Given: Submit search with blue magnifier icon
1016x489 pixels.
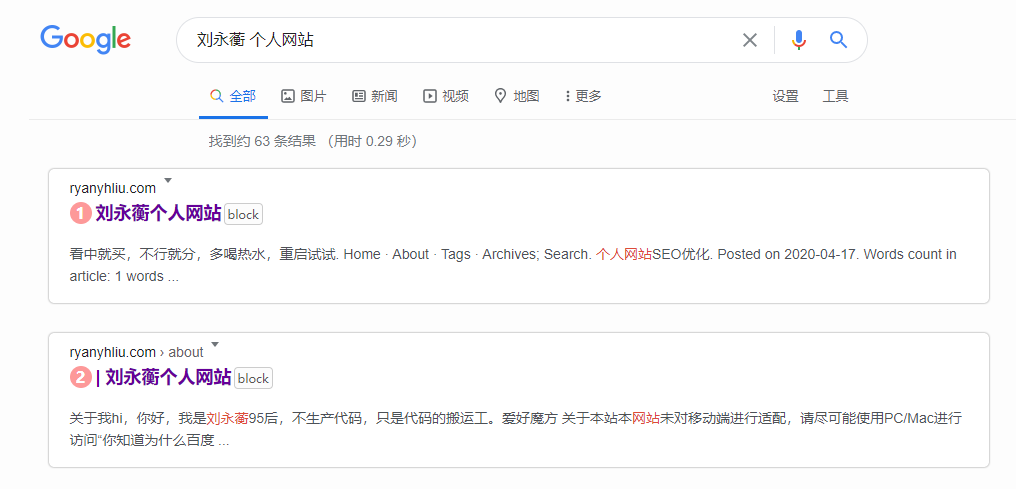Looking at the screenshot, I should click(x=838, y=40).
